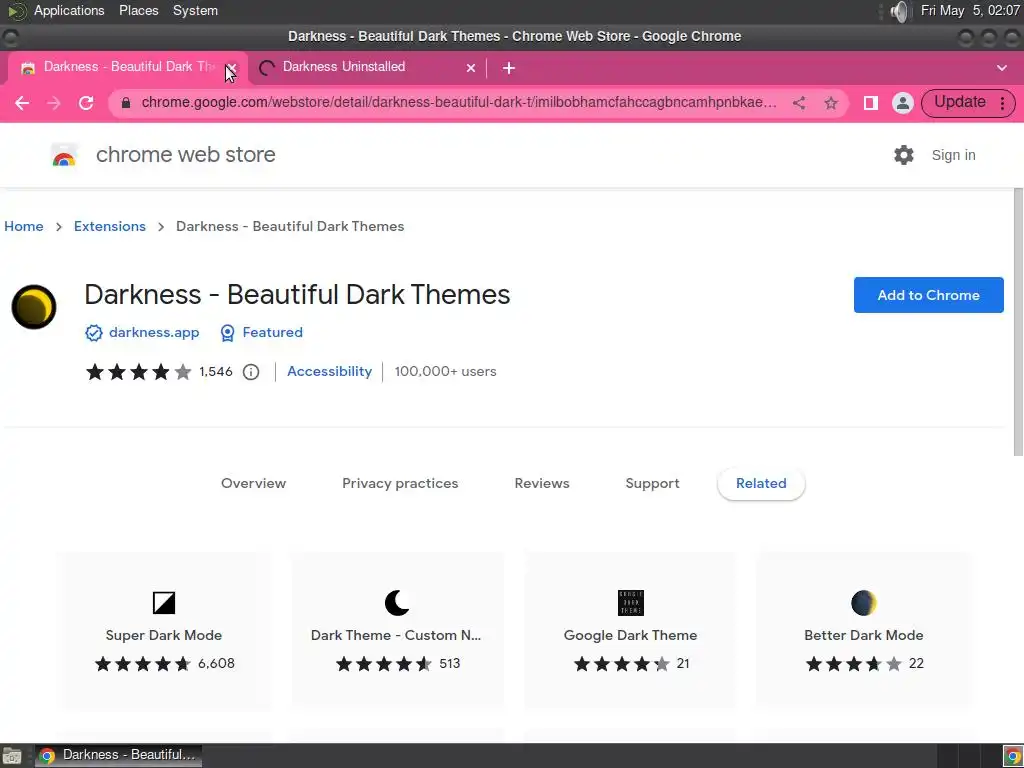Screen dimensions: 1024x768
Task: Click the page vertical scrollbar
Action: pyautogui.click(x=1018, y=322)
